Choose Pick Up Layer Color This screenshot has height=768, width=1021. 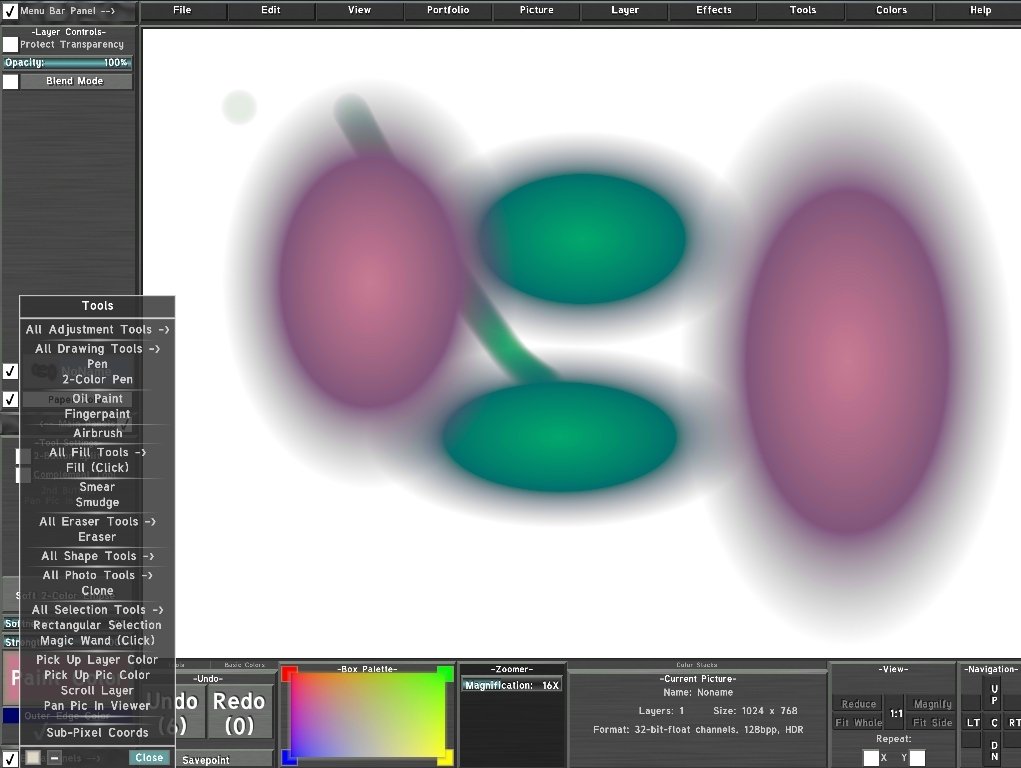[x=97, y=659]
